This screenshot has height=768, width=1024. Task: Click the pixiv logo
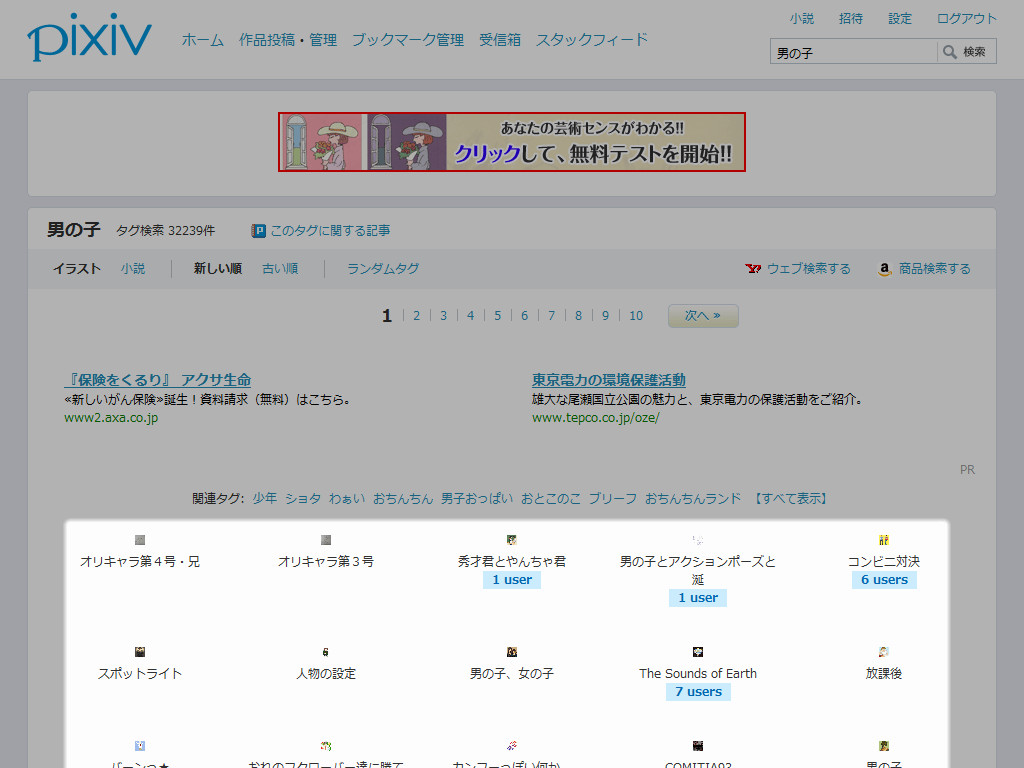point(89,40)
